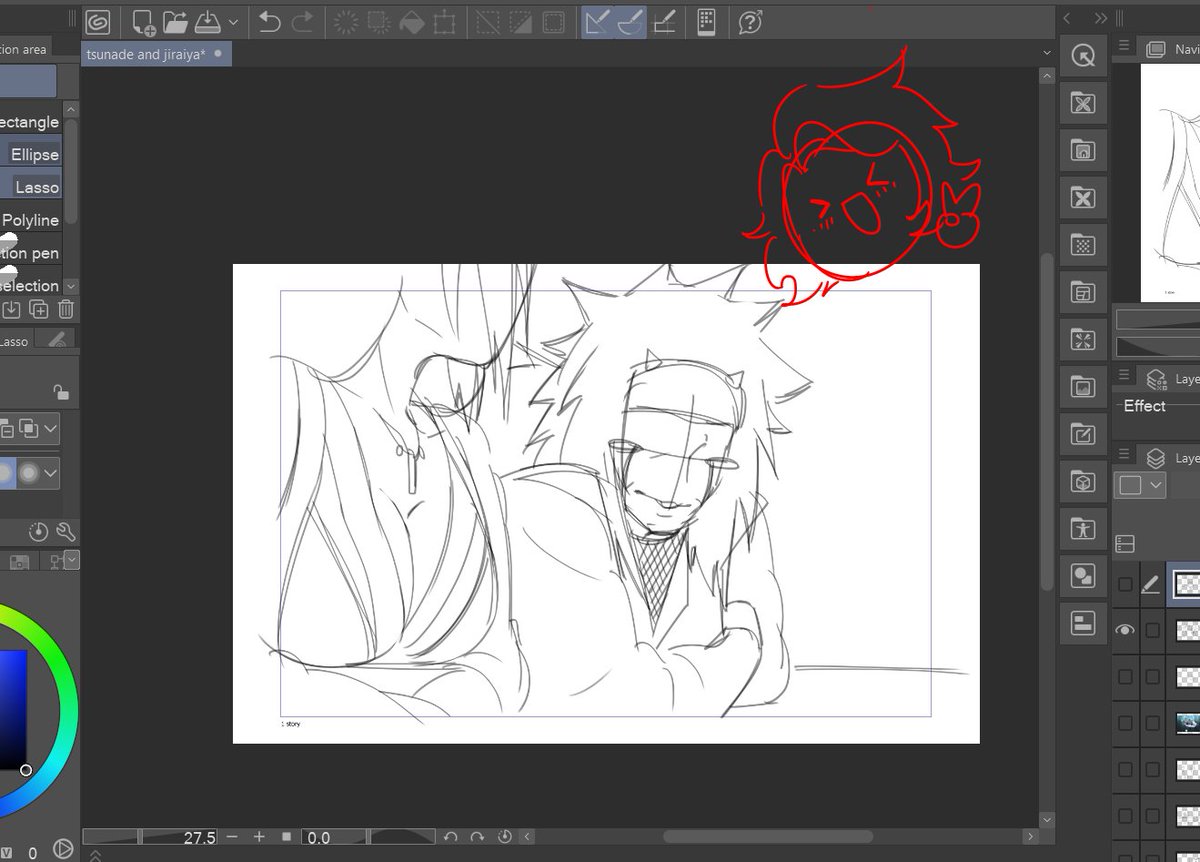Open the save icon's dropdown arrow
Screen dimensions: 1200x862
pos(232,22)
